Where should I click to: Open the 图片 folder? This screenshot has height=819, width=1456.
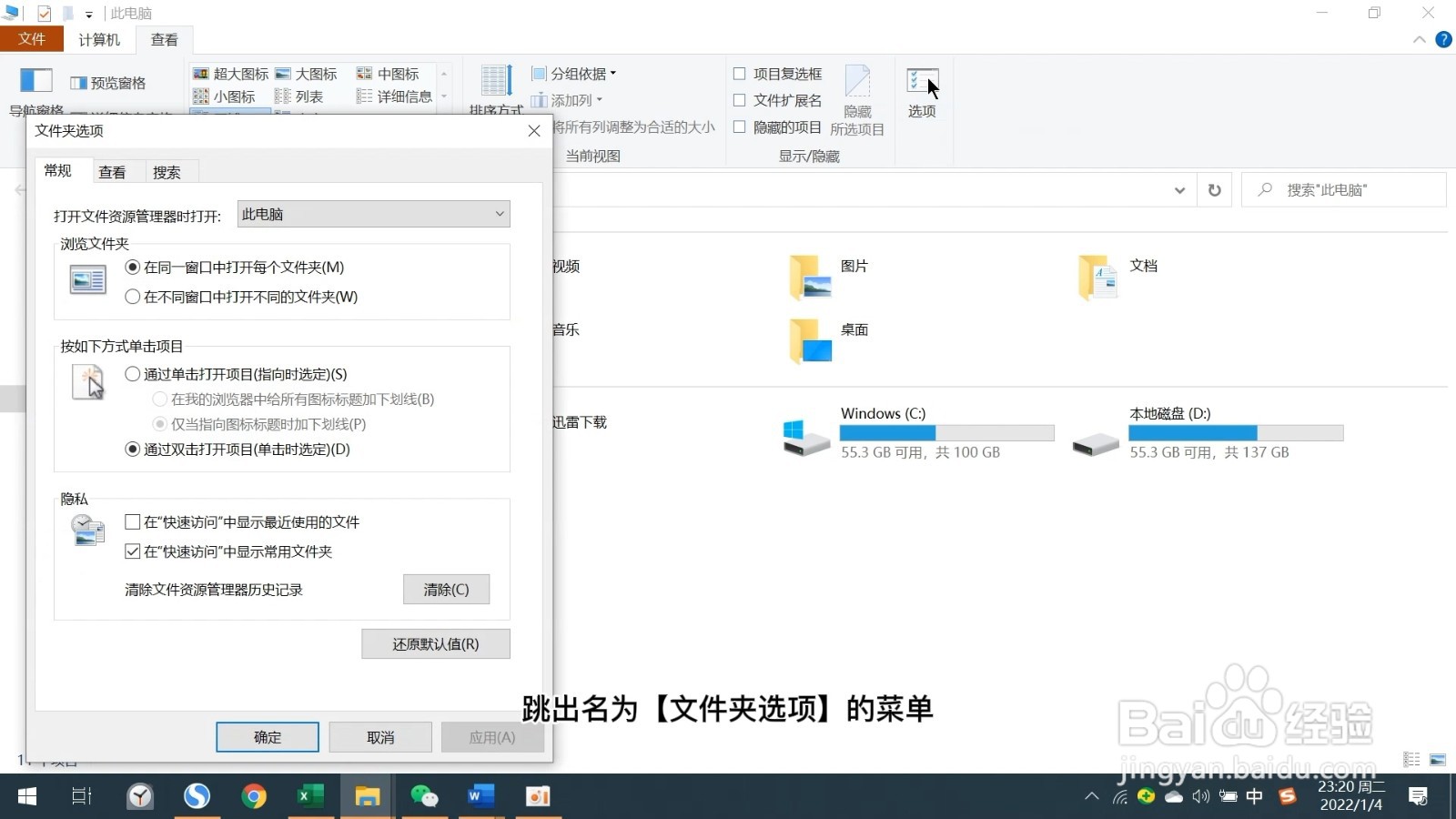click(829, 277)
